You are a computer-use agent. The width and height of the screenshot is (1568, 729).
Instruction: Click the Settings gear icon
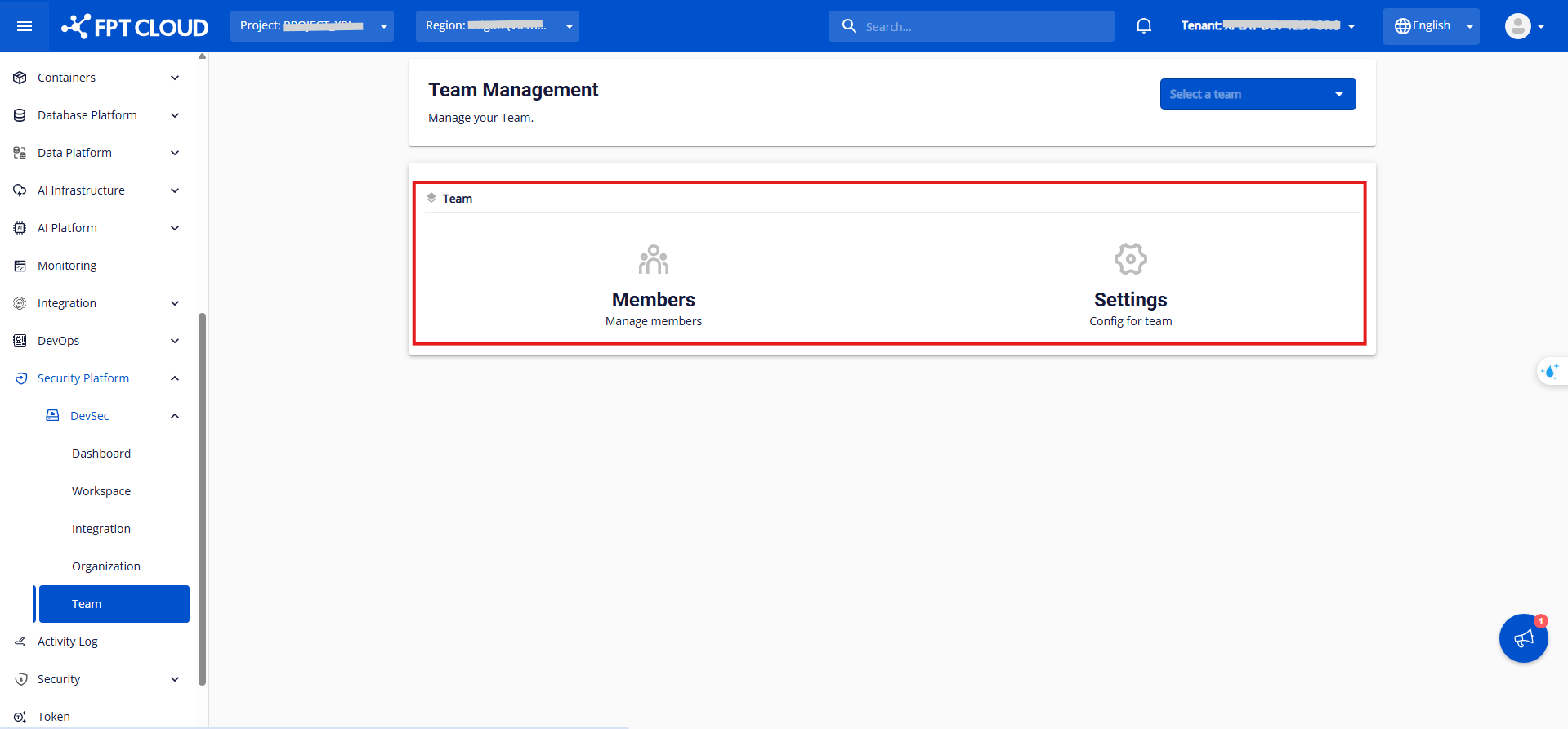(1130, 260)
